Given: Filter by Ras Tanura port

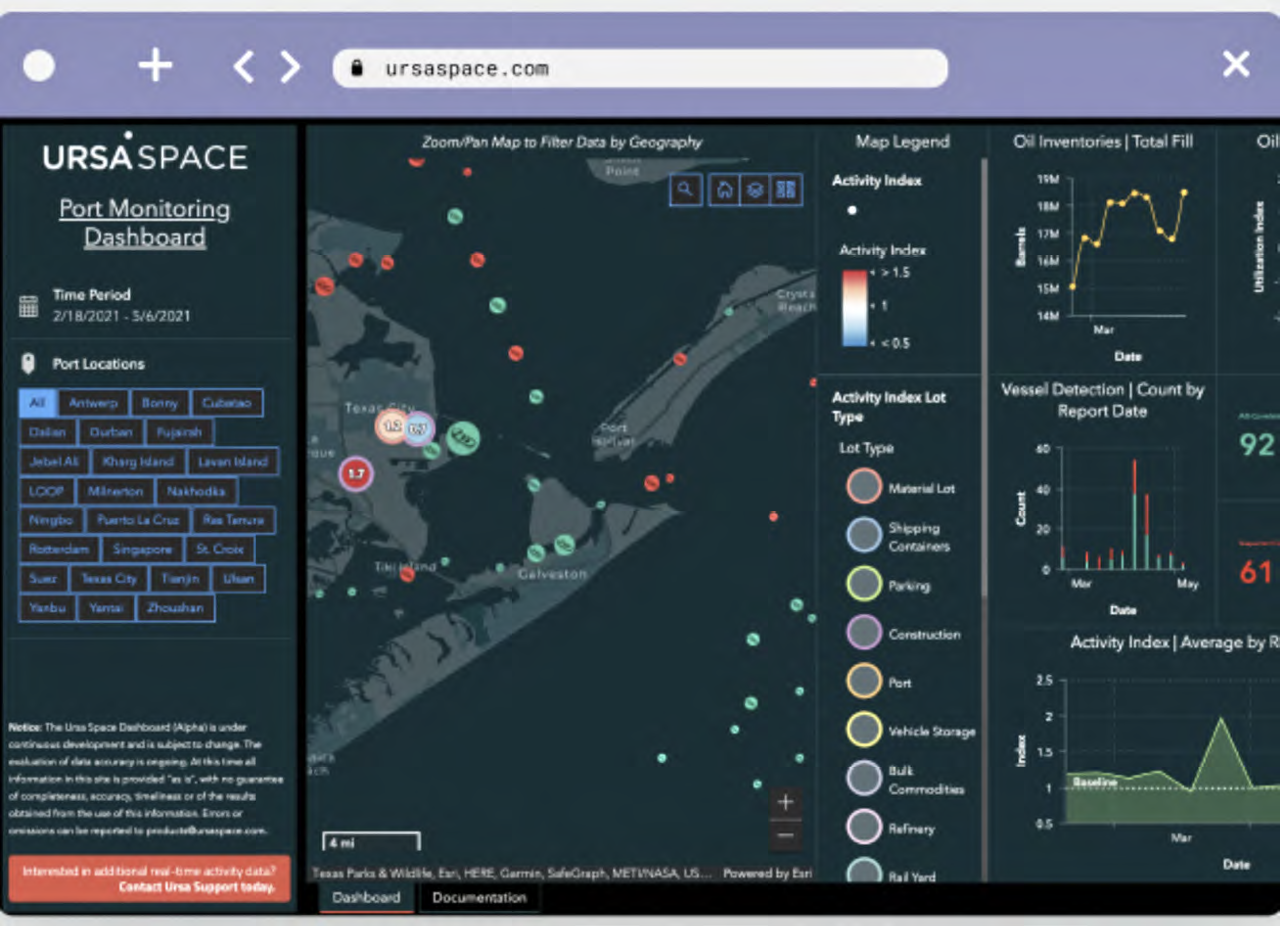Looking at the screenshot, I should coord(233,520).
